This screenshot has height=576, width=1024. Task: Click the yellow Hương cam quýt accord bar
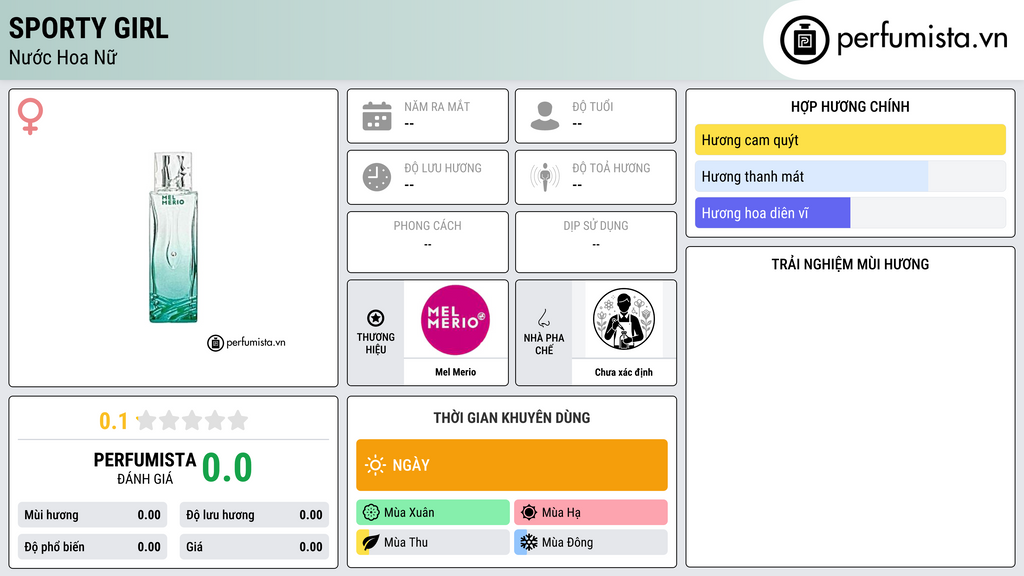point(850,140)
